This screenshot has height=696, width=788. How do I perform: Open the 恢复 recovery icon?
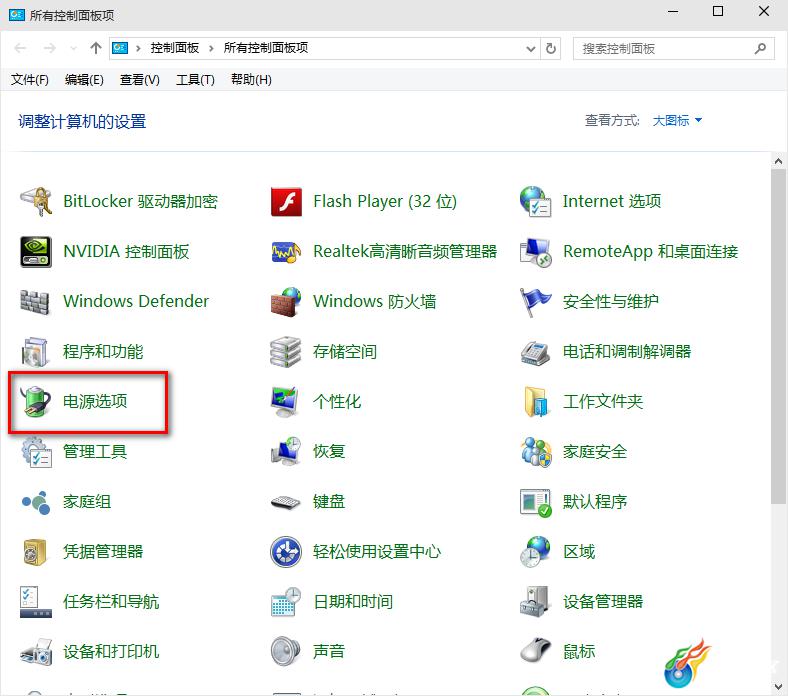pyautogui.click(x=286, y=452)
